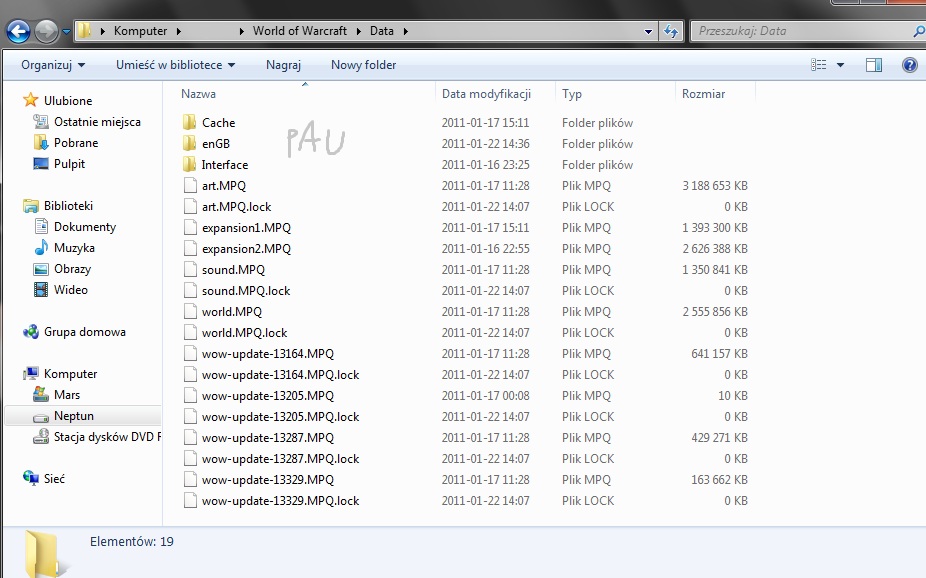The image size is (926, 578).
Task: Open Wideo library
Action: (x=70, y=290)
